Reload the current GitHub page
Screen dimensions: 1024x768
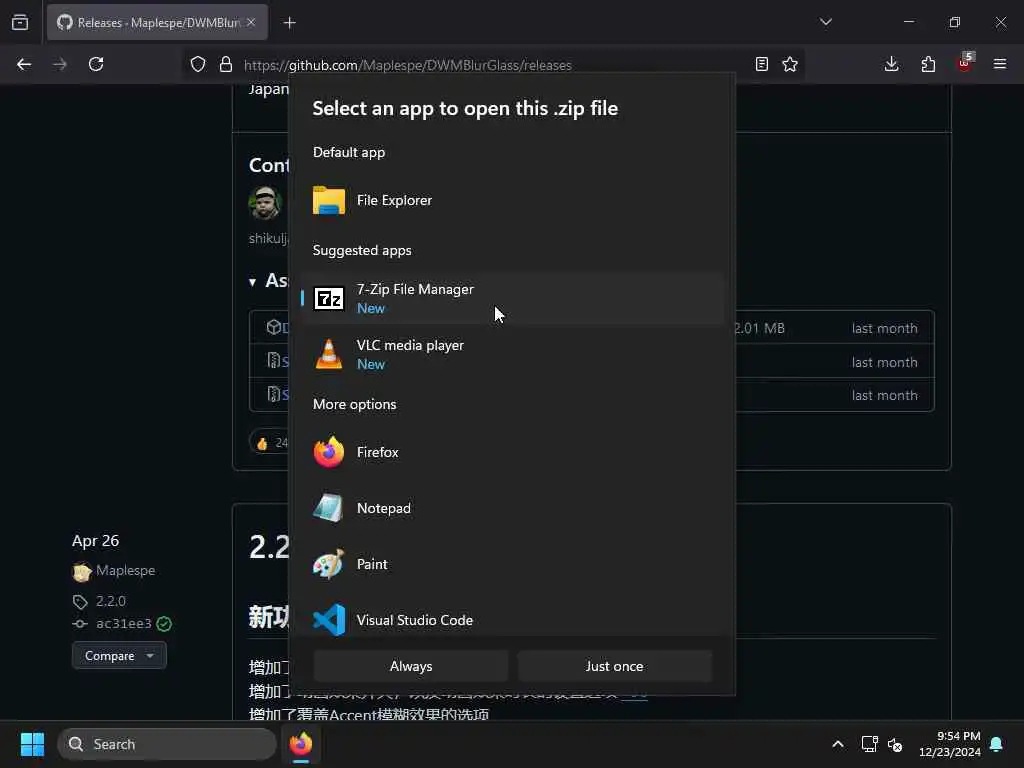(x=96, y=64)
